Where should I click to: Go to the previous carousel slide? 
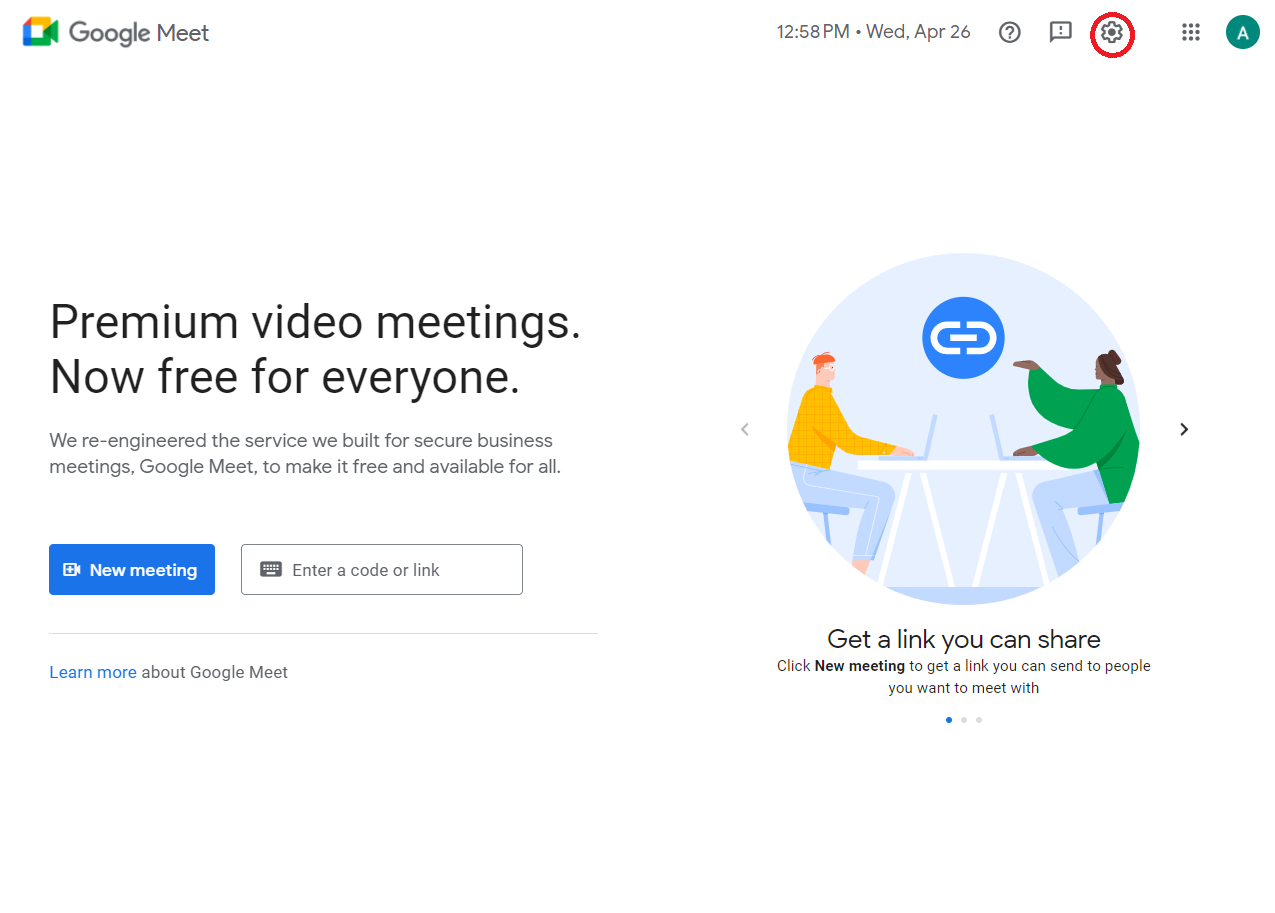[x=745, y=429]
